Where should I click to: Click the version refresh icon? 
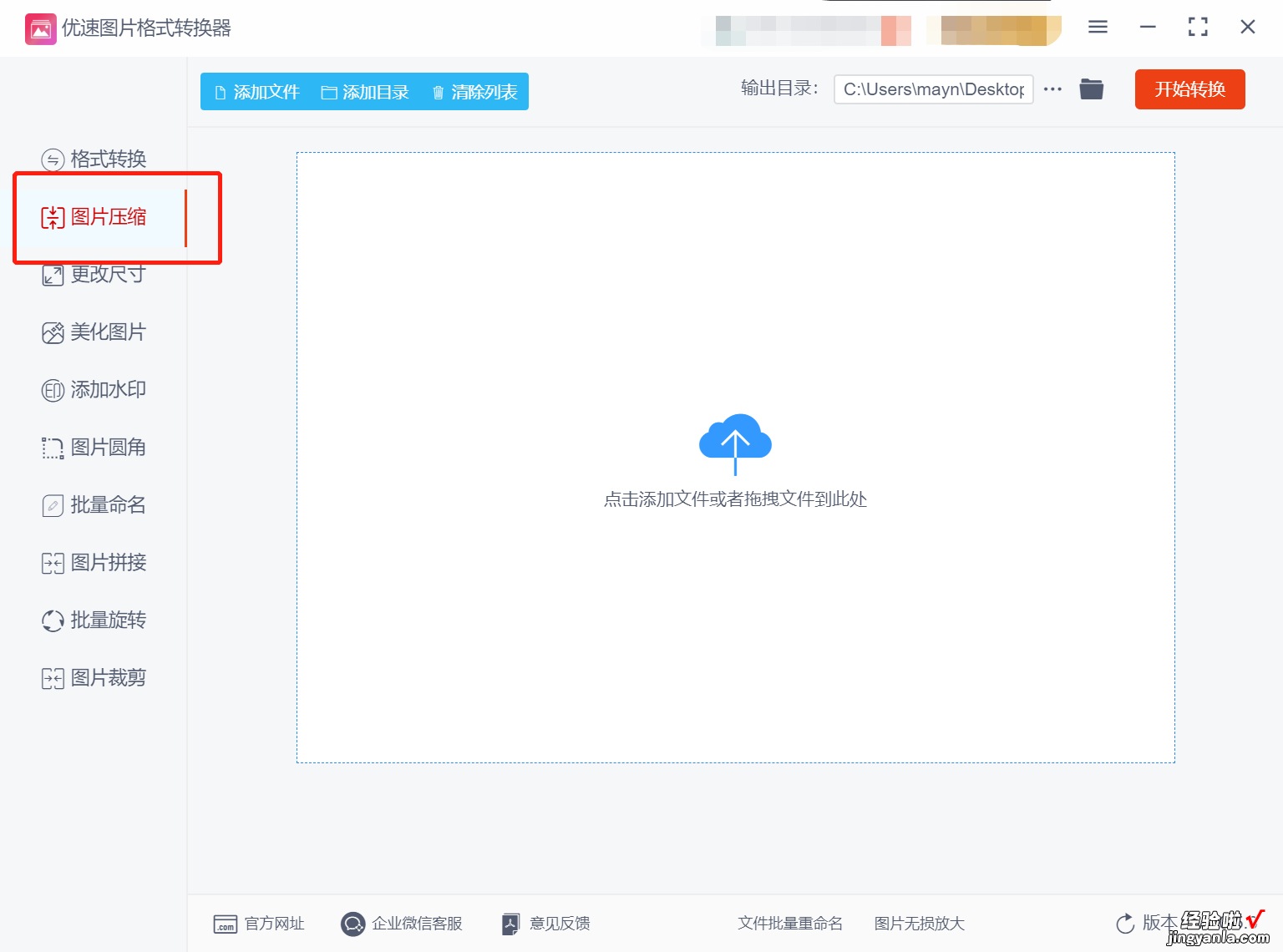(x=1125, y=923)
